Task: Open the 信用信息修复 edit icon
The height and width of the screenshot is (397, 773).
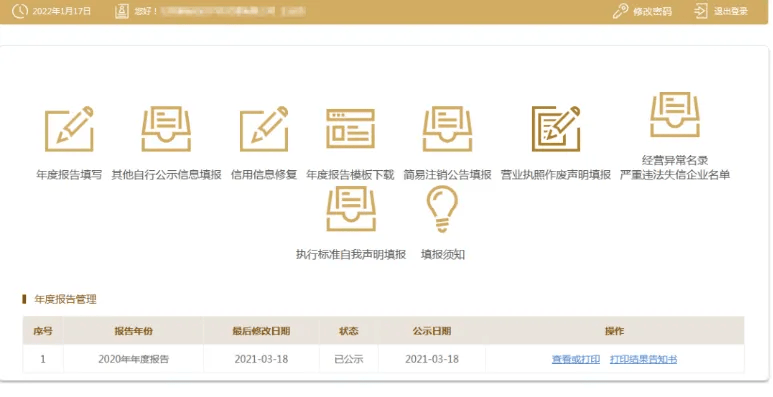Action: click(x=264, y=129)
